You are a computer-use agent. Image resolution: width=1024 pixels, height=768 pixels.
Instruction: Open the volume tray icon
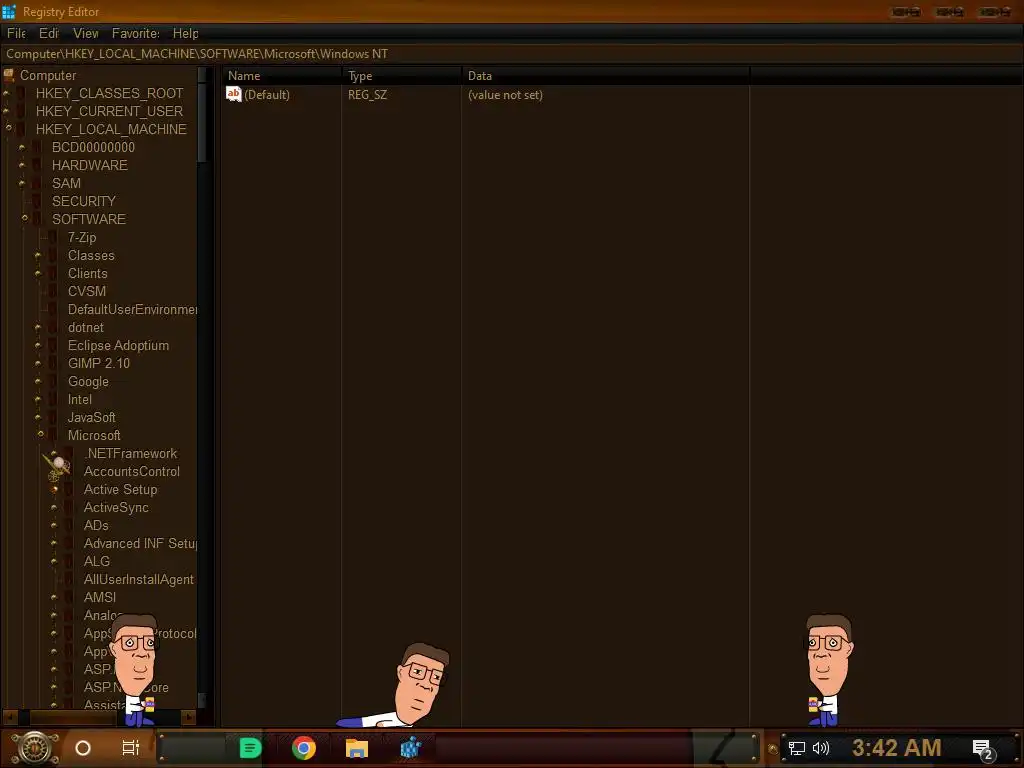821,748
